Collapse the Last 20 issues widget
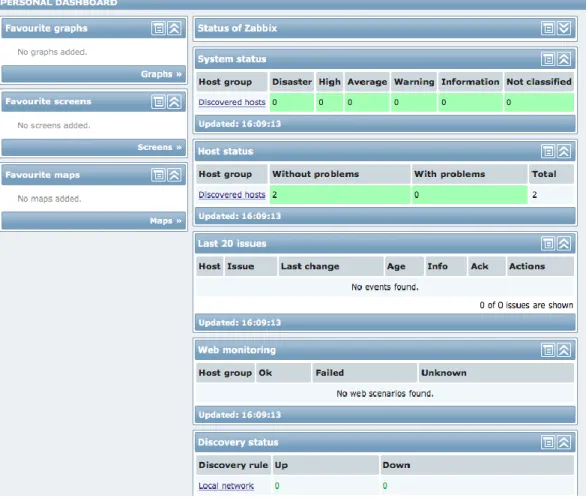This screenshot has height=498, width=586. click(x=564, y=244)
